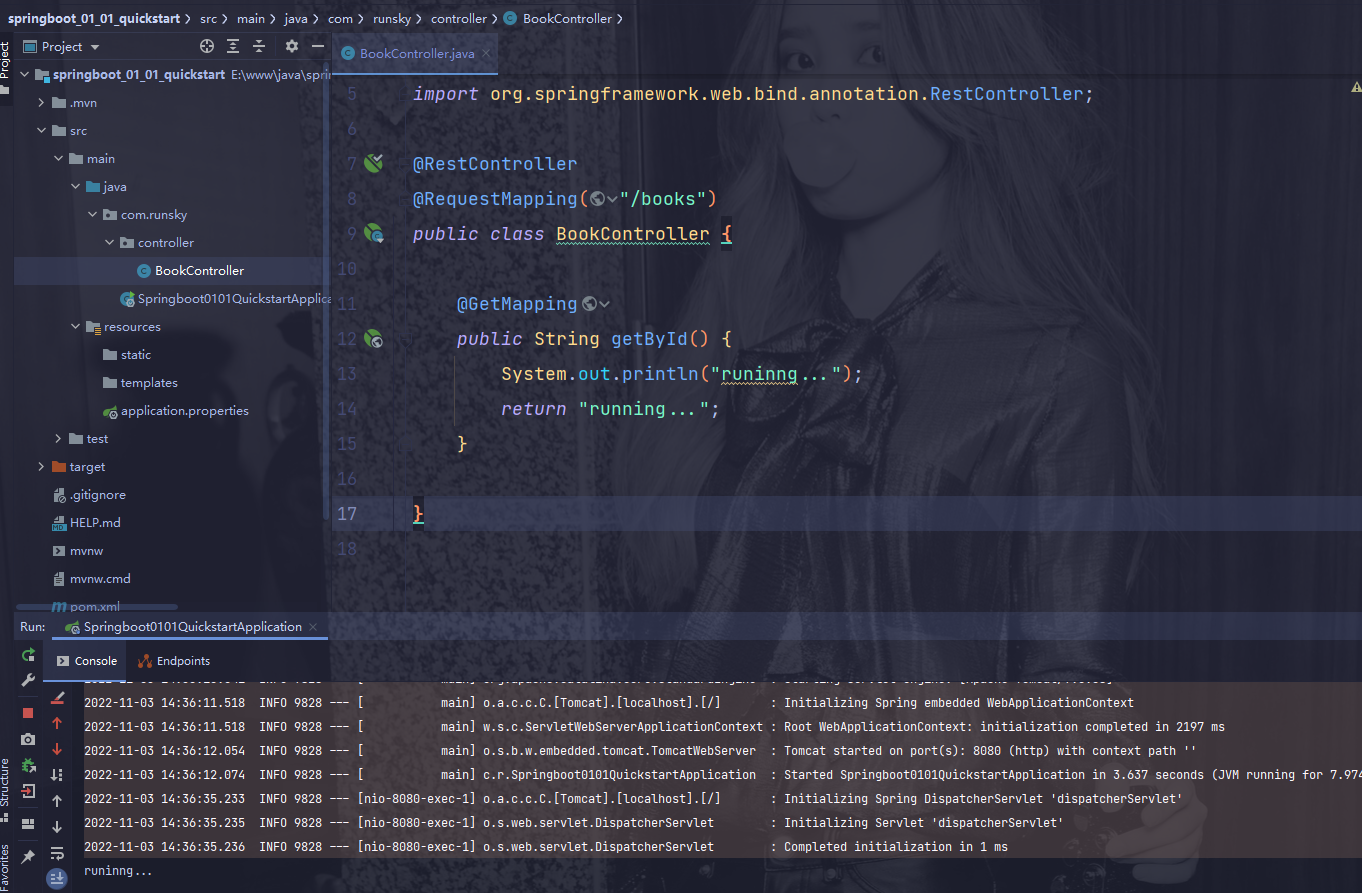Select opened file crosshair icon in Project panel
Image resolution: width=1362 pixels, height=893 pixels.
207,46
